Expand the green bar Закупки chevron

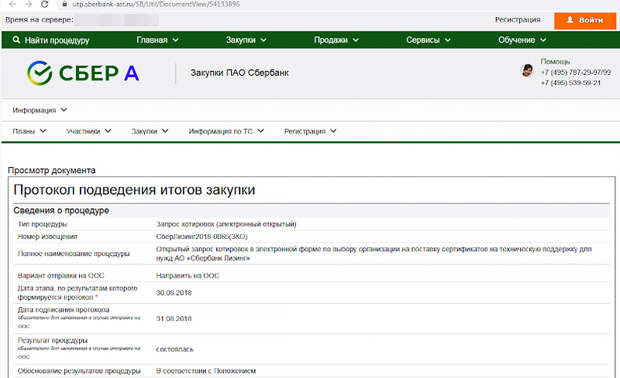[x=263, y=40]
